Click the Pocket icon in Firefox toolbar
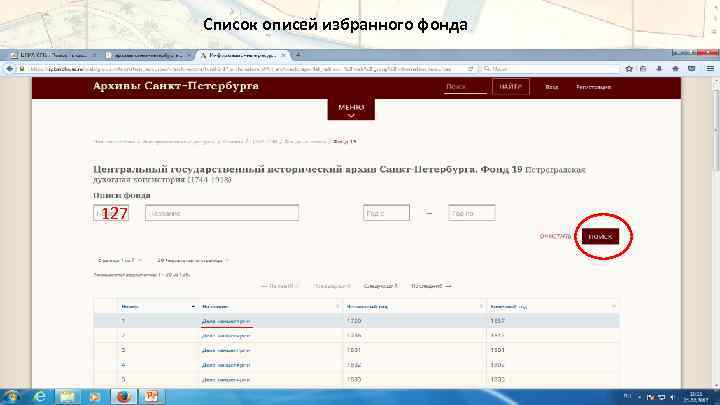Image resolution: width=720 pixels, height=405 pixels. [692, 69]
